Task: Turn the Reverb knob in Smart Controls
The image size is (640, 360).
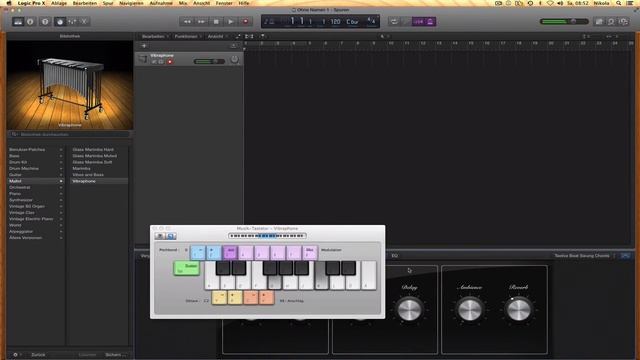Action: [x=518, y=309]
